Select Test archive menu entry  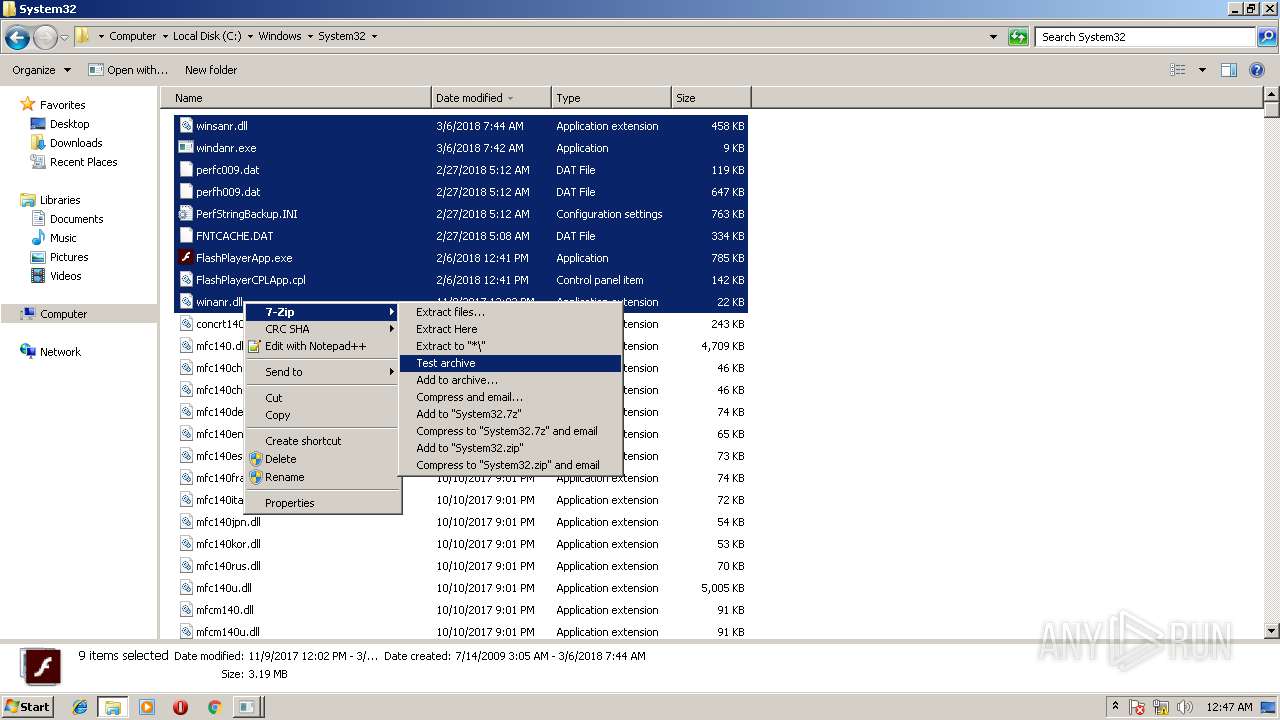(x=510, y=363)
